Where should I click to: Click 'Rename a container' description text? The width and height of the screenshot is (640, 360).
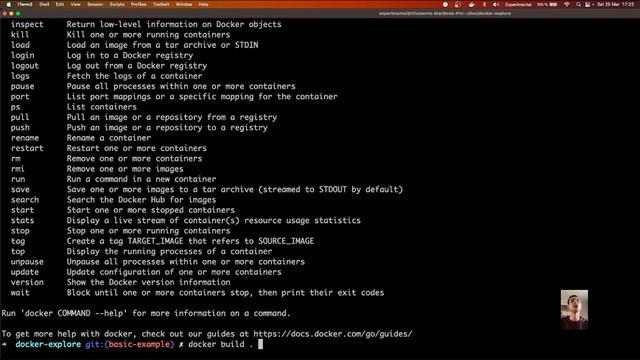pos(109,138)
